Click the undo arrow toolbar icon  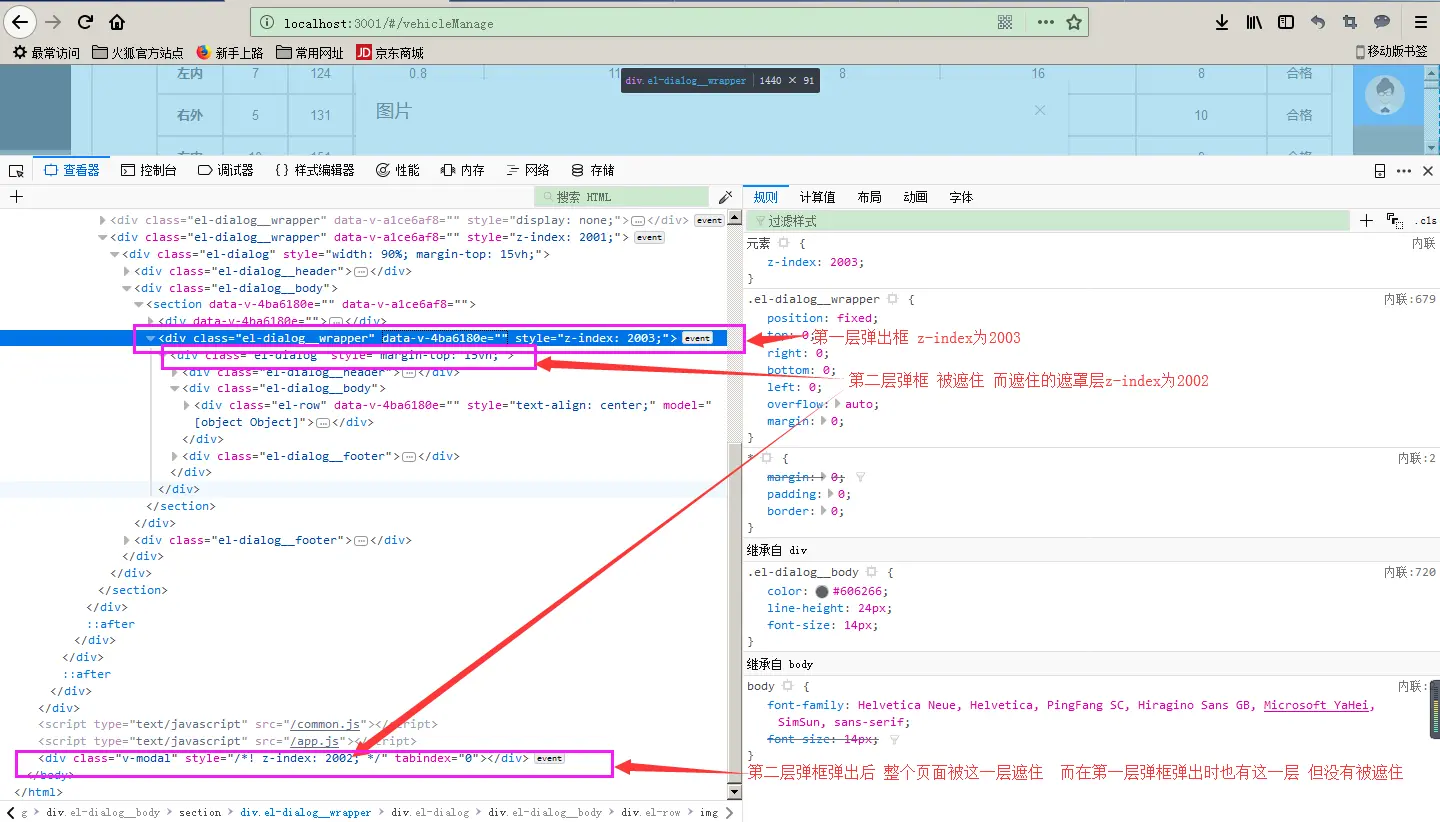point(1318,22)
